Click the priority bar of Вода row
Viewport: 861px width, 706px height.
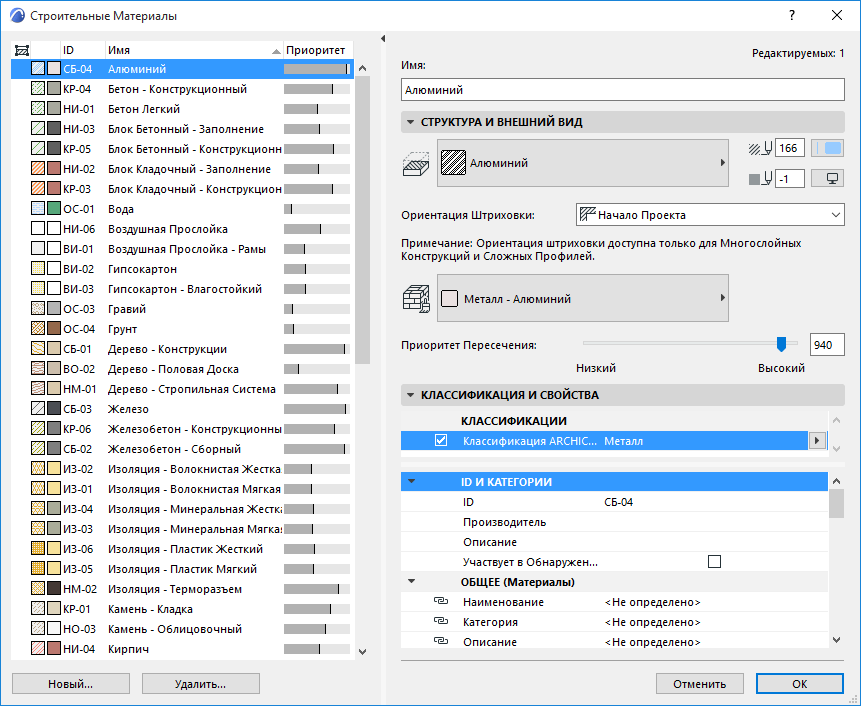click(317, 209)
